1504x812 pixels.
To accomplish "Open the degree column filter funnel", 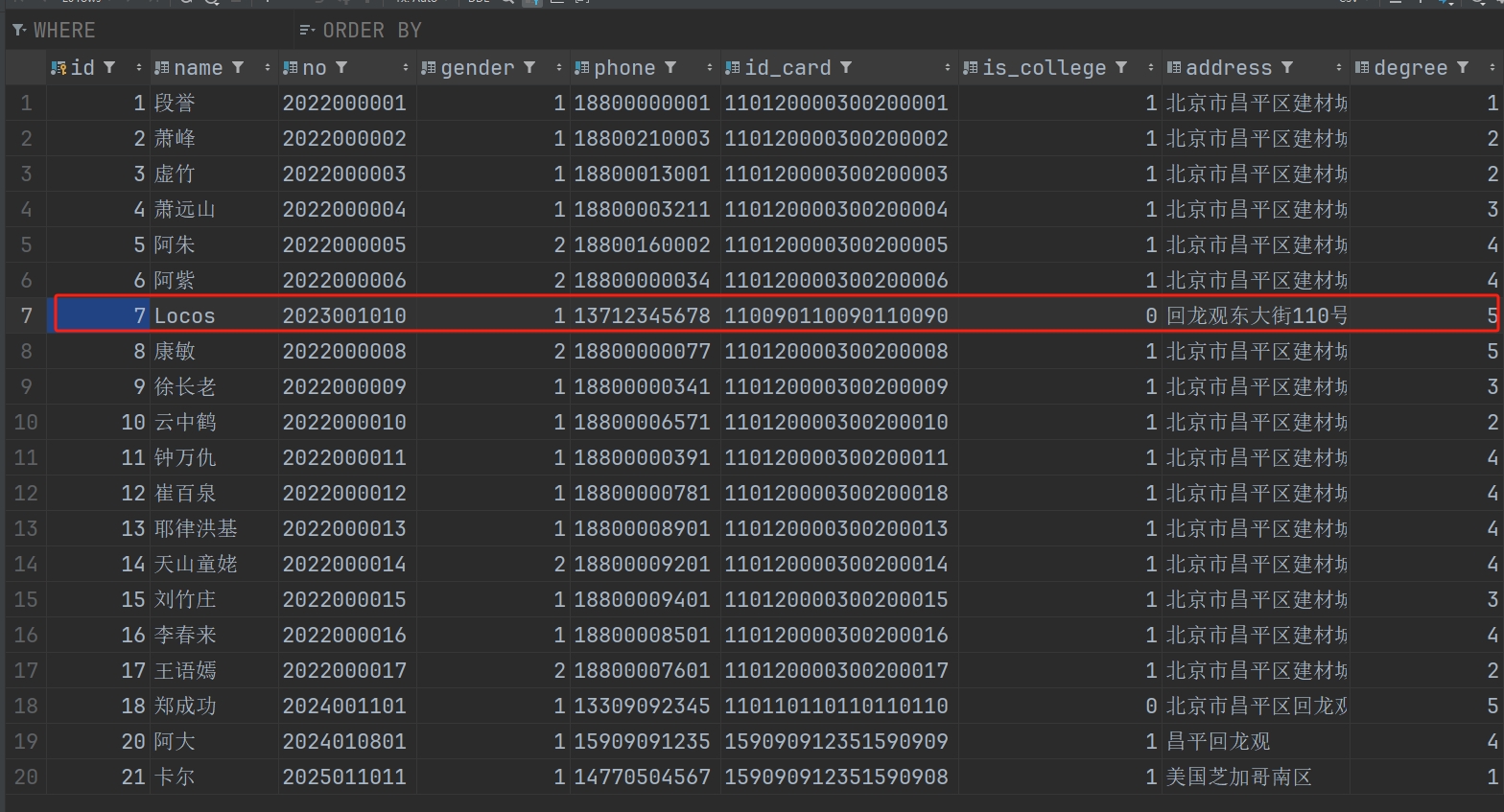I will click(x=1462, y=68).
